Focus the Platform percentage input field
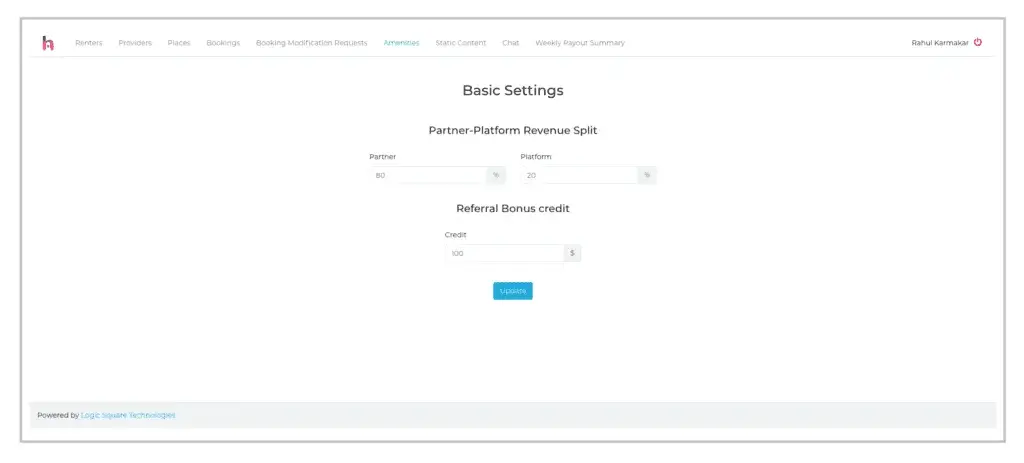 click(x=579, y=175)
